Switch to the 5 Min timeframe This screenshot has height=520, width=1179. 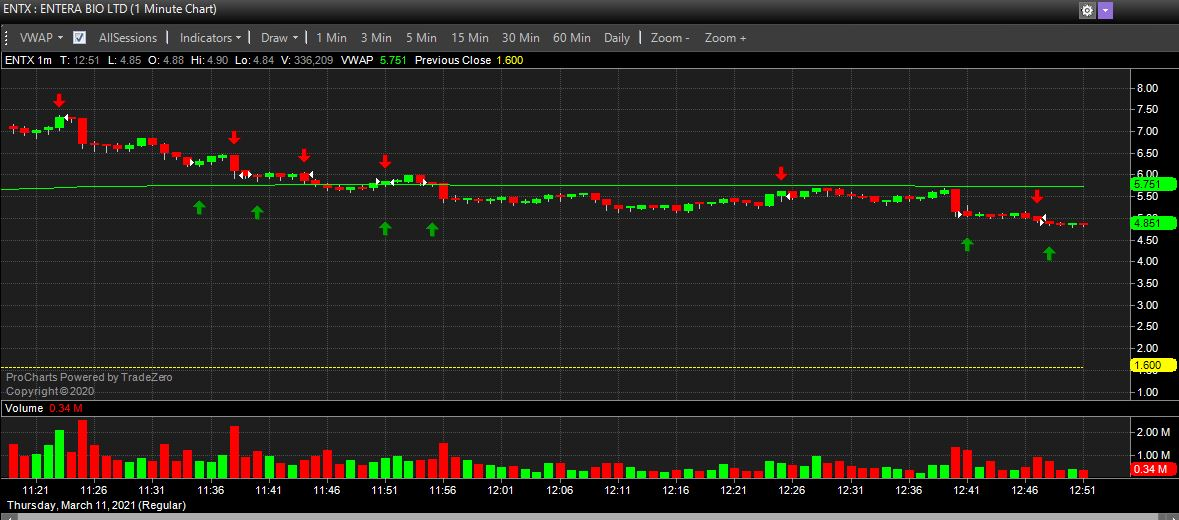tap(421, 38)
